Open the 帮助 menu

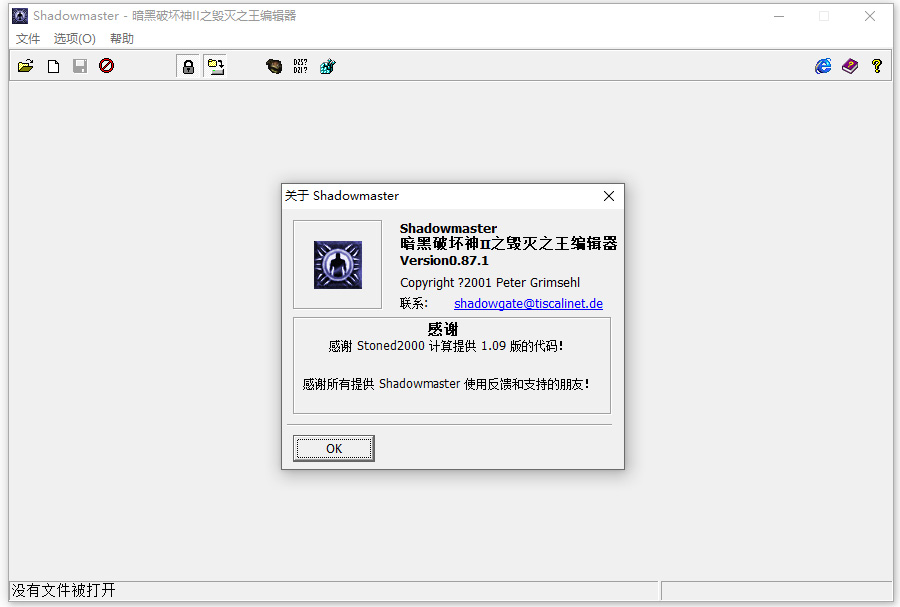(x=122, y=38)
